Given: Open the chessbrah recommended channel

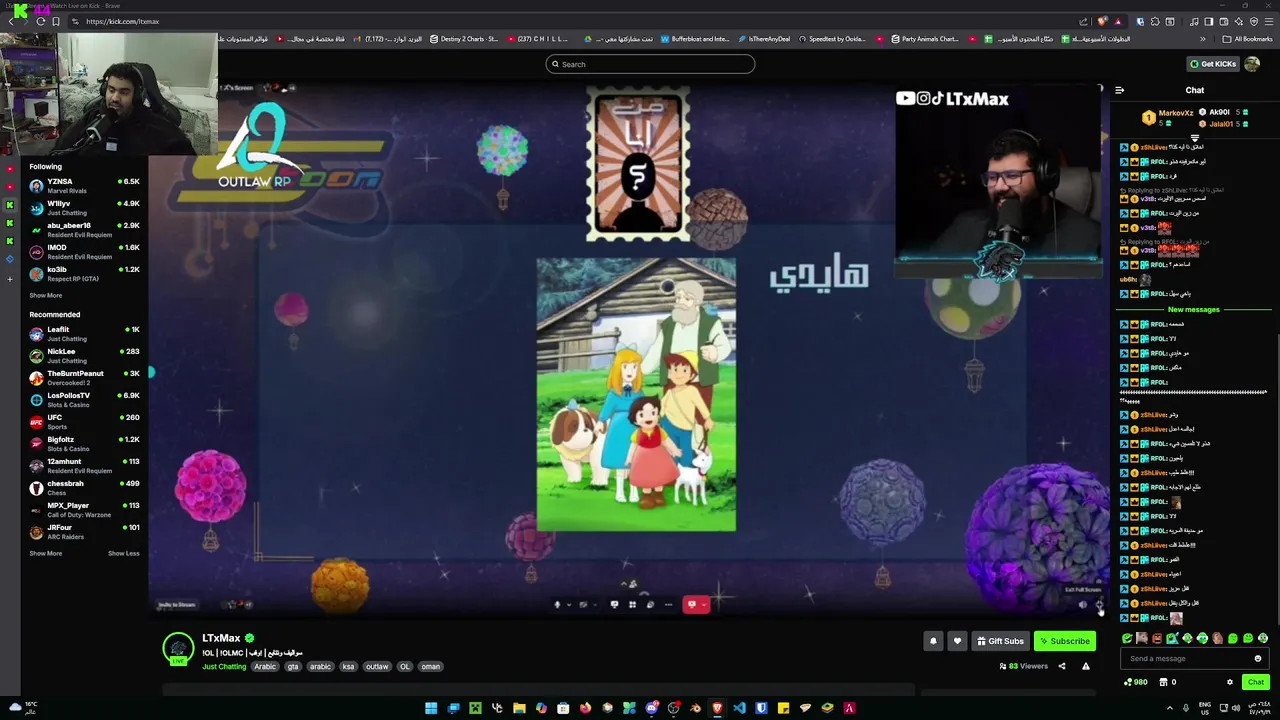Looking at the screenshot, I should (x=85, y=488).
